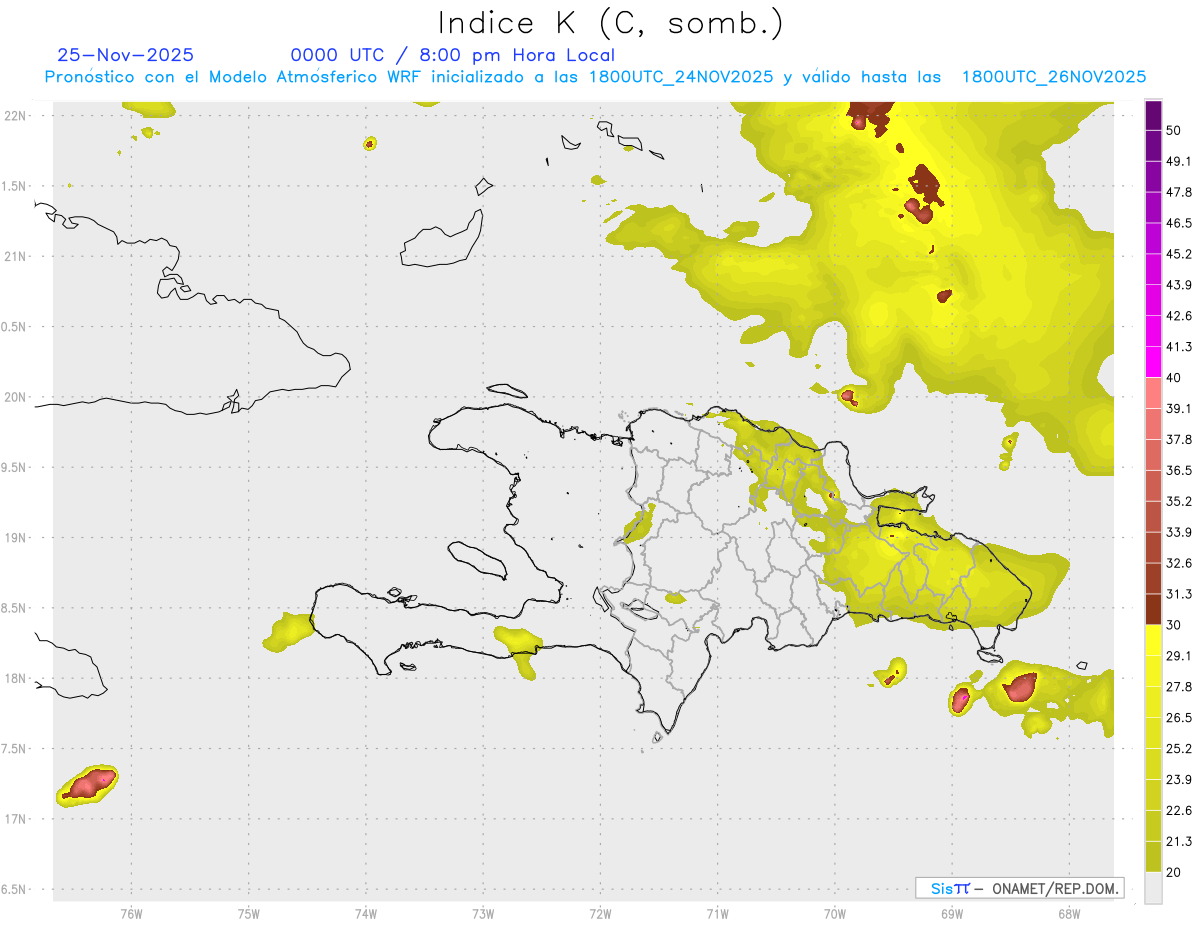Click legend value '22.6'
1200x927 pixels.
coord(1178,810)
